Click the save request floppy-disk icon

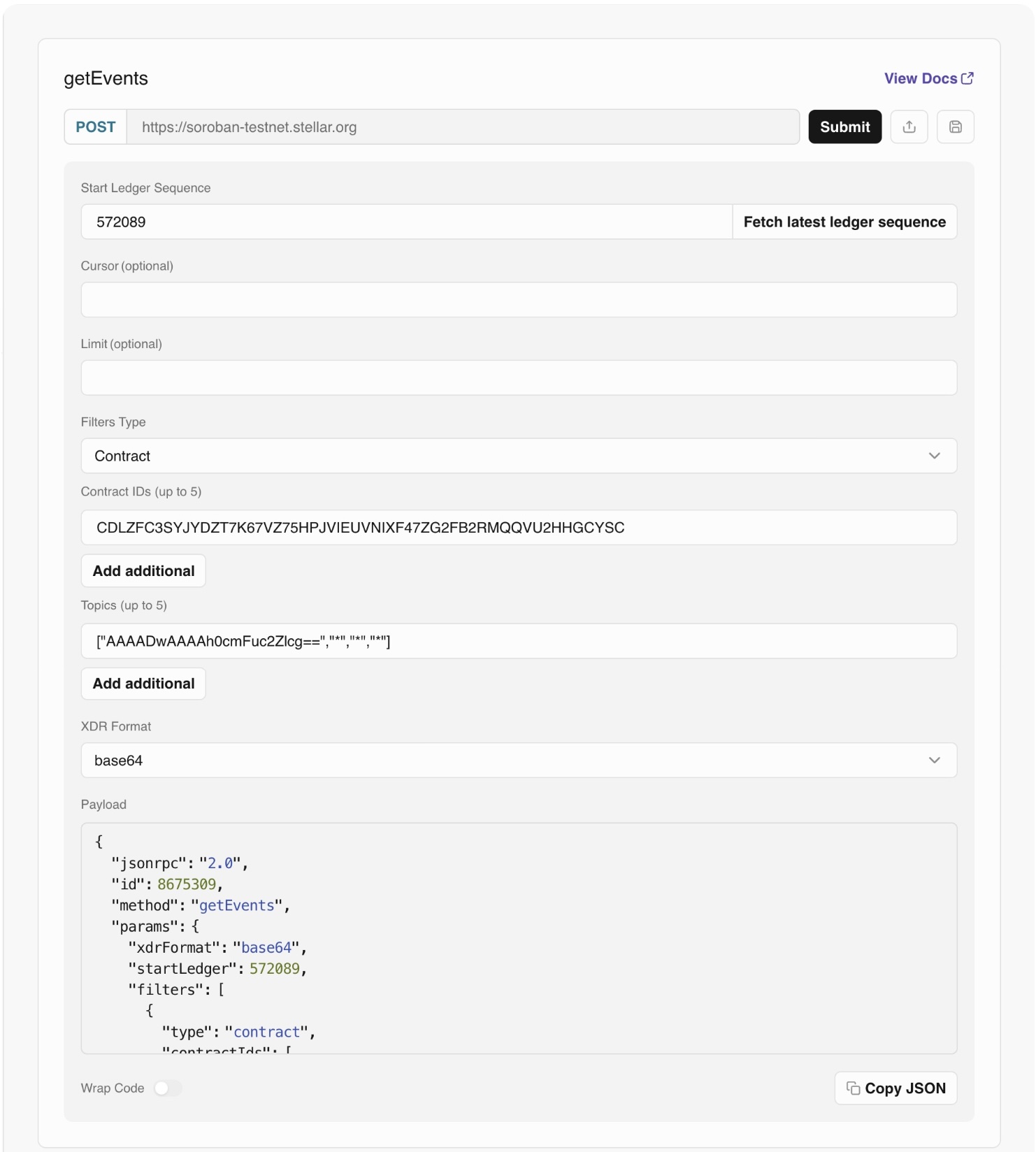pyautogui.click(x=955, y=127)
